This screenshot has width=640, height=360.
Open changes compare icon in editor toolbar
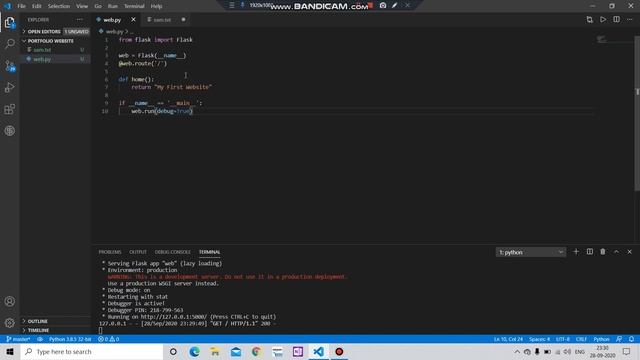(x=589, y=20)
